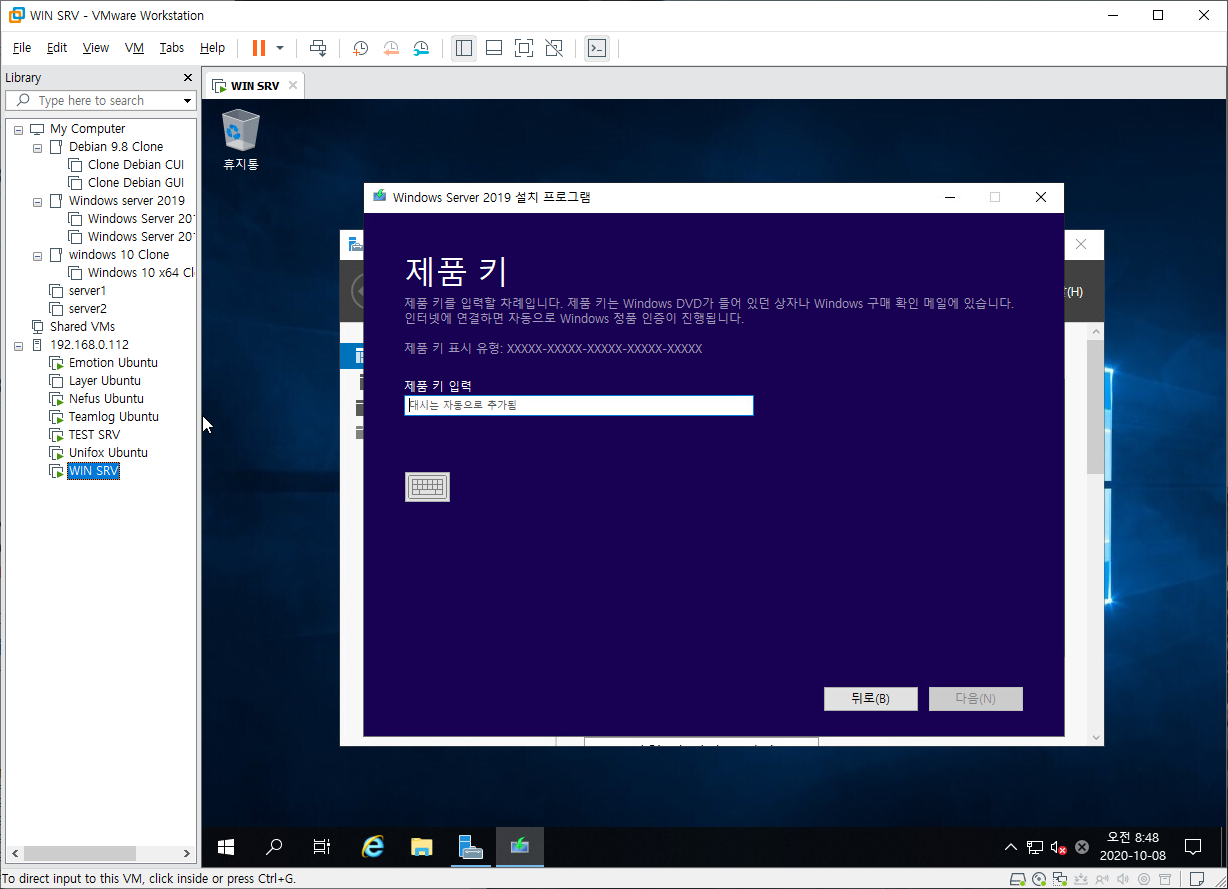Click the product key input field

[x=578, y=405]
